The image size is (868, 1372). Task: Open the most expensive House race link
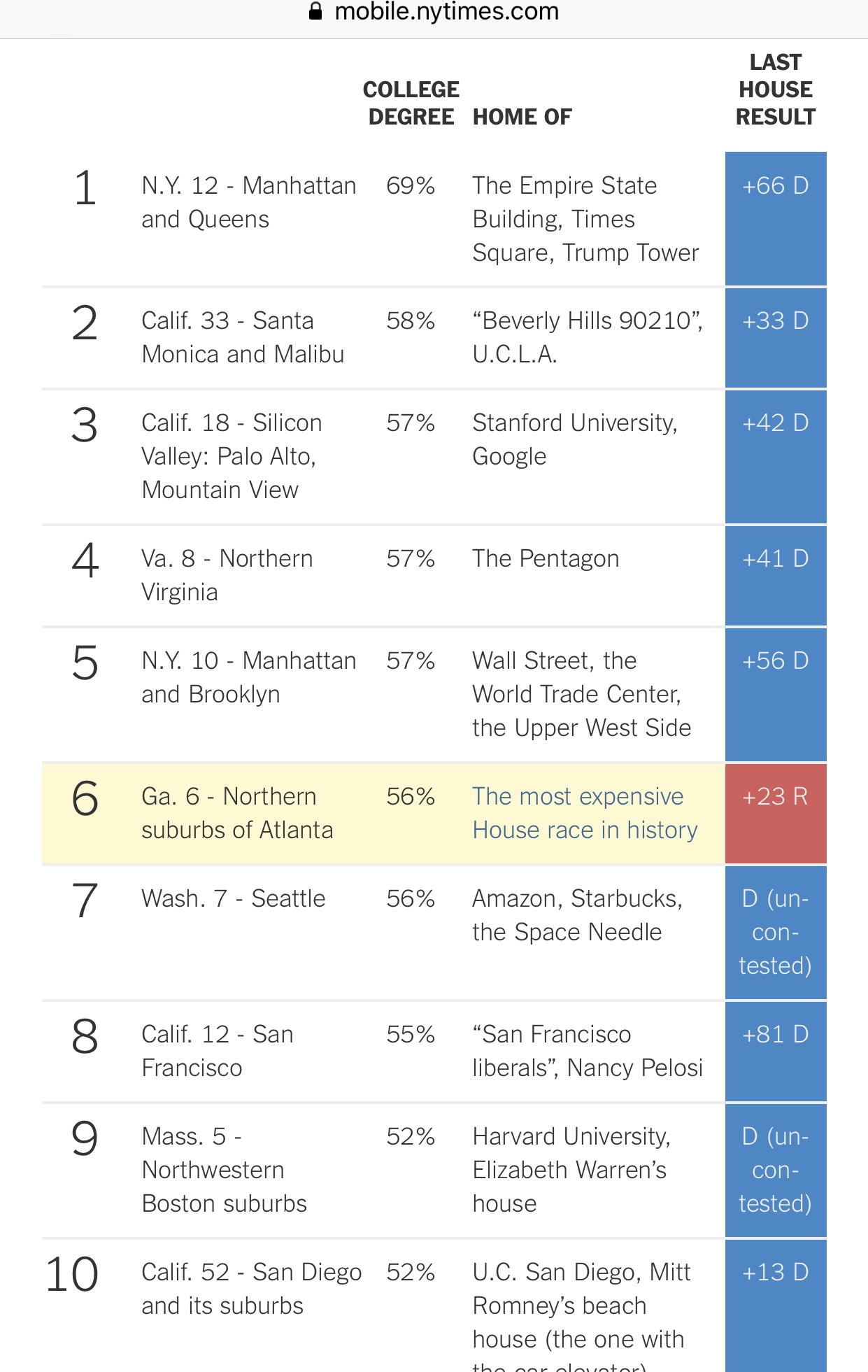[585, 813]
